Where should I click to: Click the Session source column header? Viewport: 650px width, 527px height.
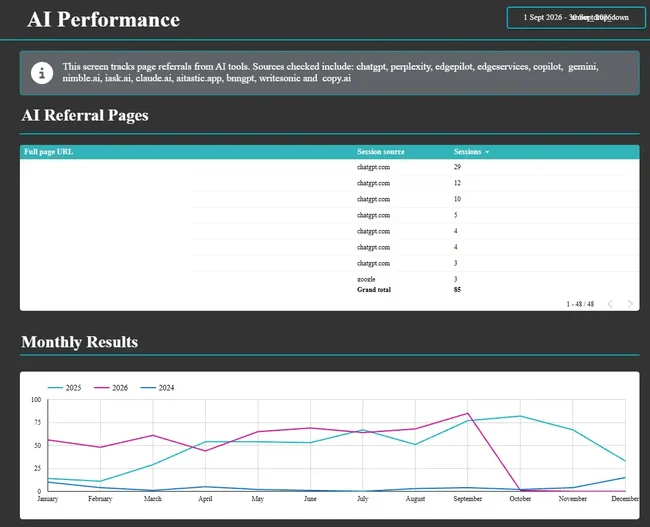point(381,152)
